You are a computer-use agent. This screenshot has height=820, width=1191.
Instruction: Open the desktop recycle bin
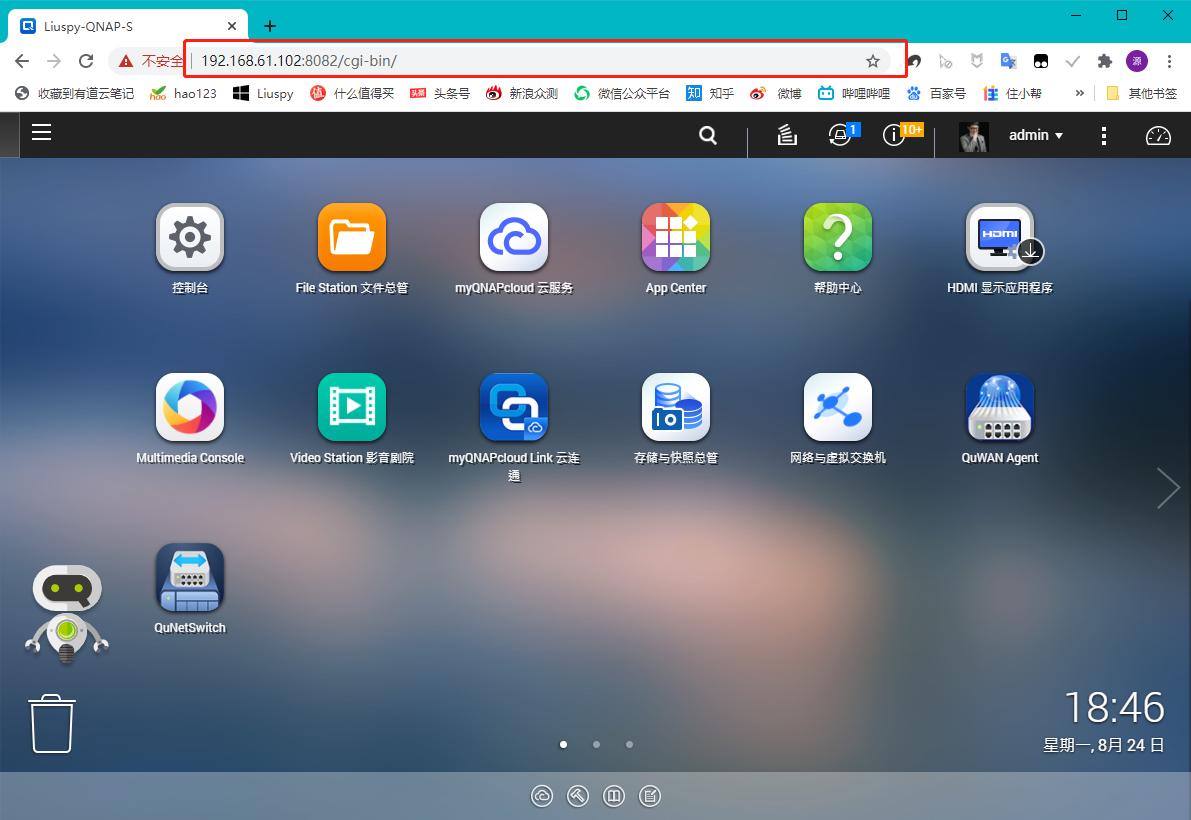click(52, 724)
